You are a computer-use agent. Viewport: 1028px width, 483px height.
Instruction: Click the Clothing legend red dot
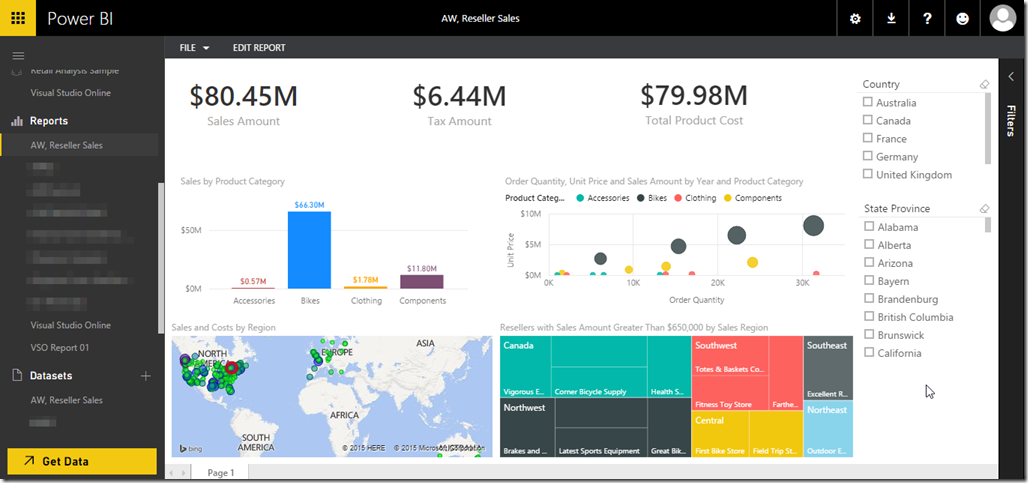click(x=678, y=198)
